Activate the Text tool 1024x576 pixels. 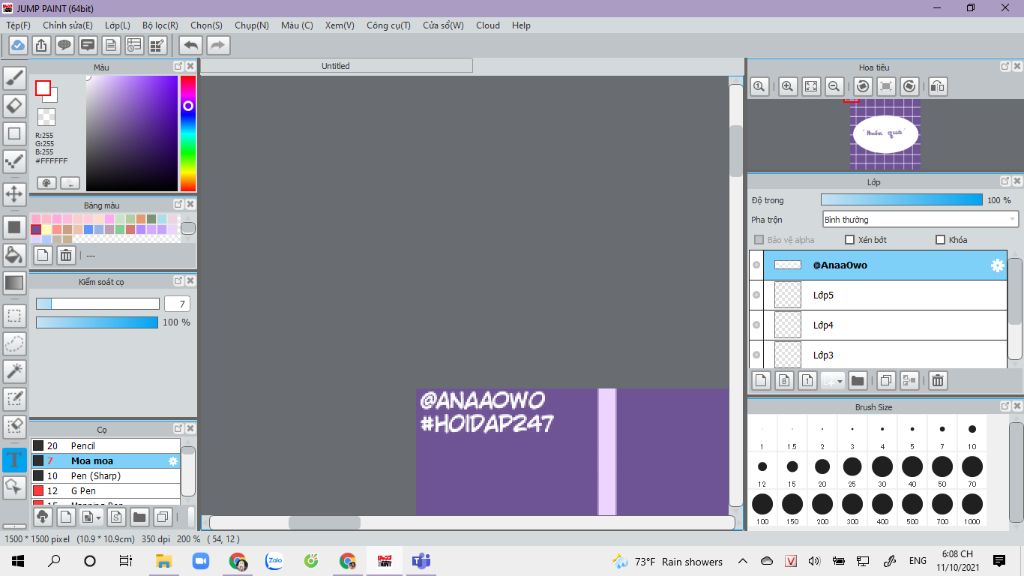coord(14,459)
